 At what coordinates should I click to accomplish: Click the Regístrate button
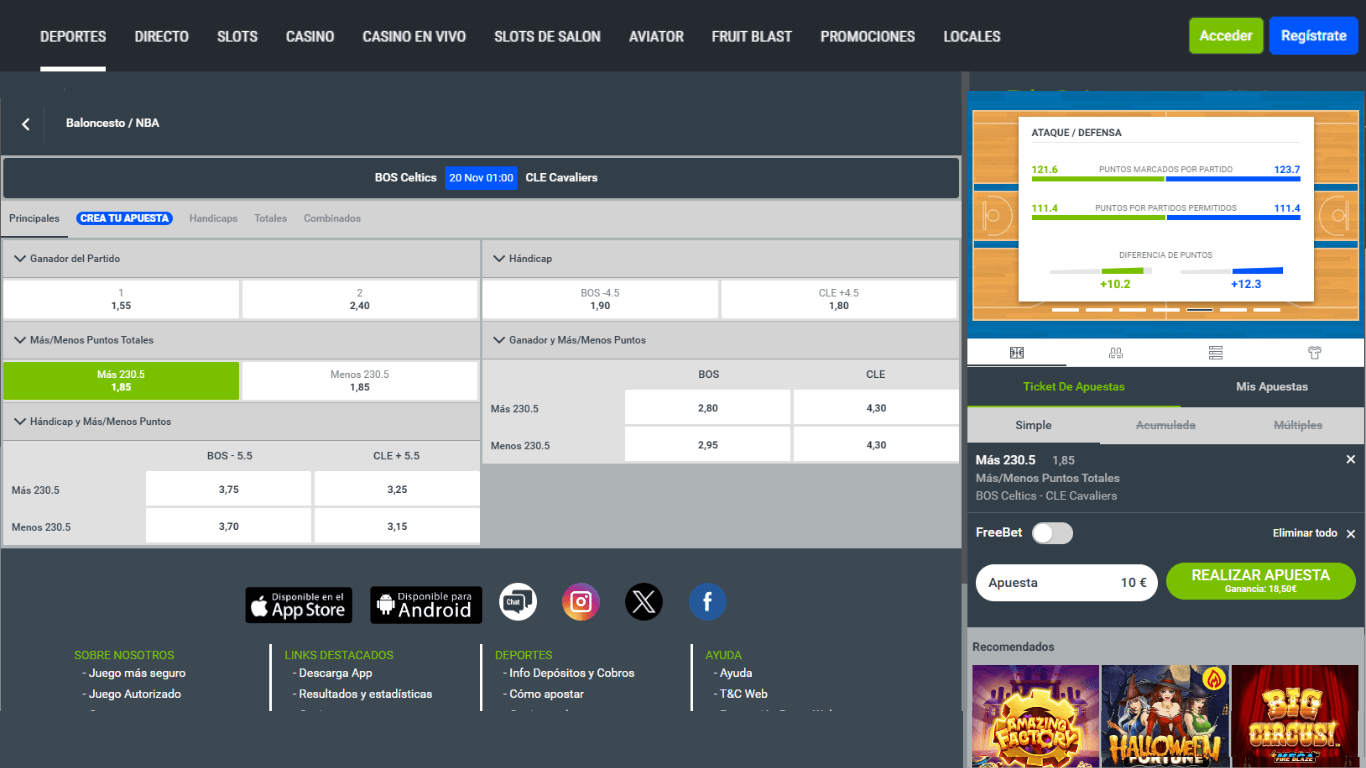1314,36
